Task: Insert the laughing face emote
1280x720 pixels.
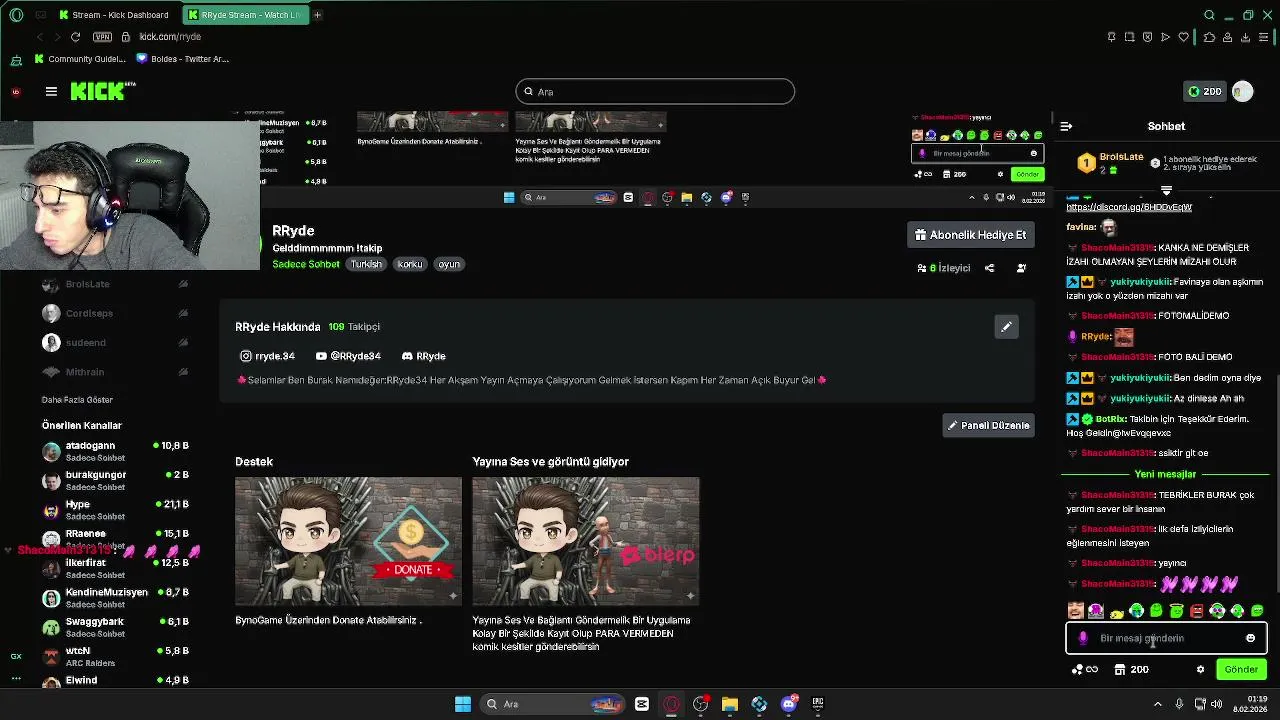Action: click(x=1075, y=610)
